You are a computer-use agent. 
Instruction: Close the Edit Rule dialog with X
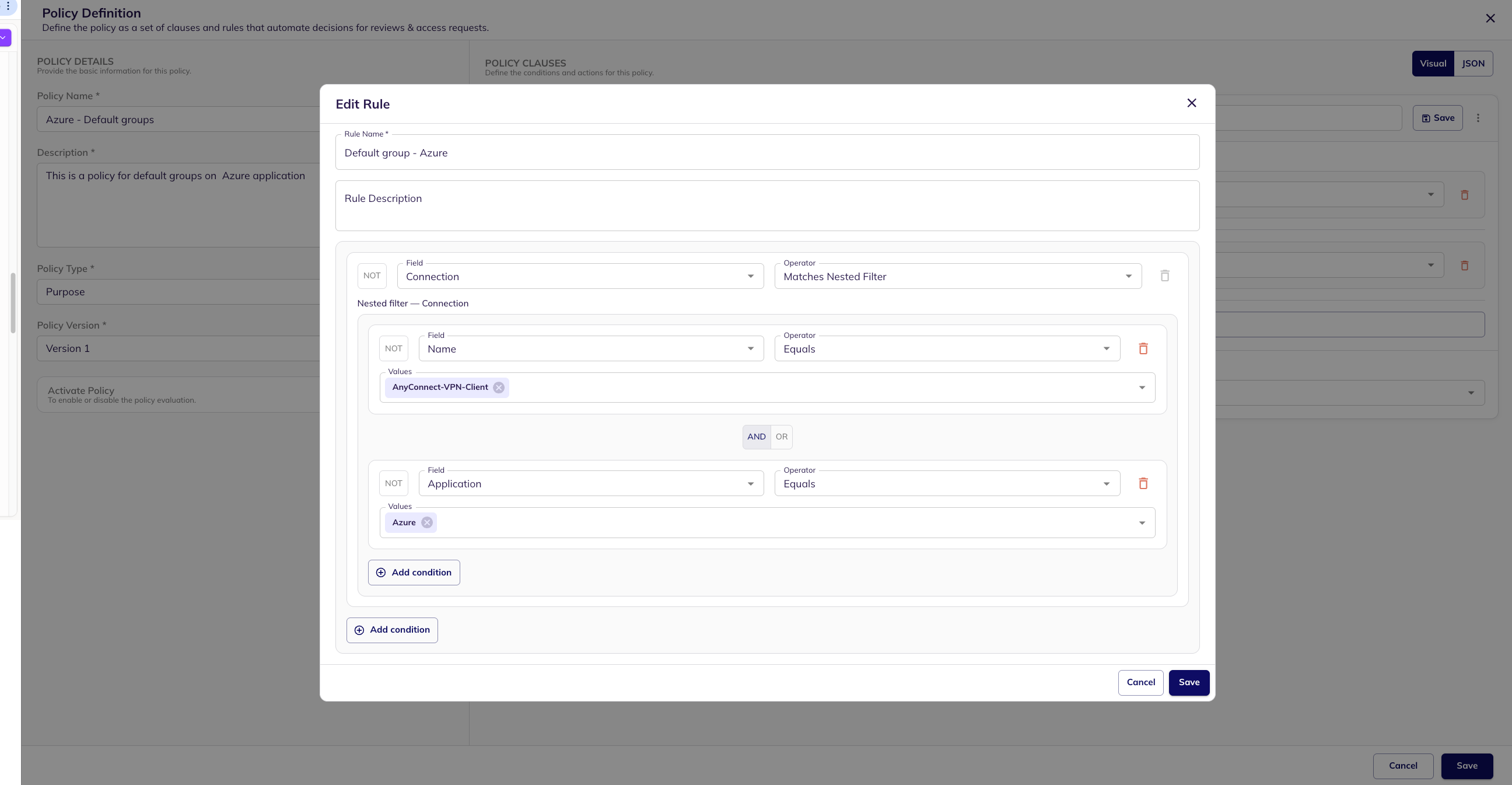(1191, 103)
